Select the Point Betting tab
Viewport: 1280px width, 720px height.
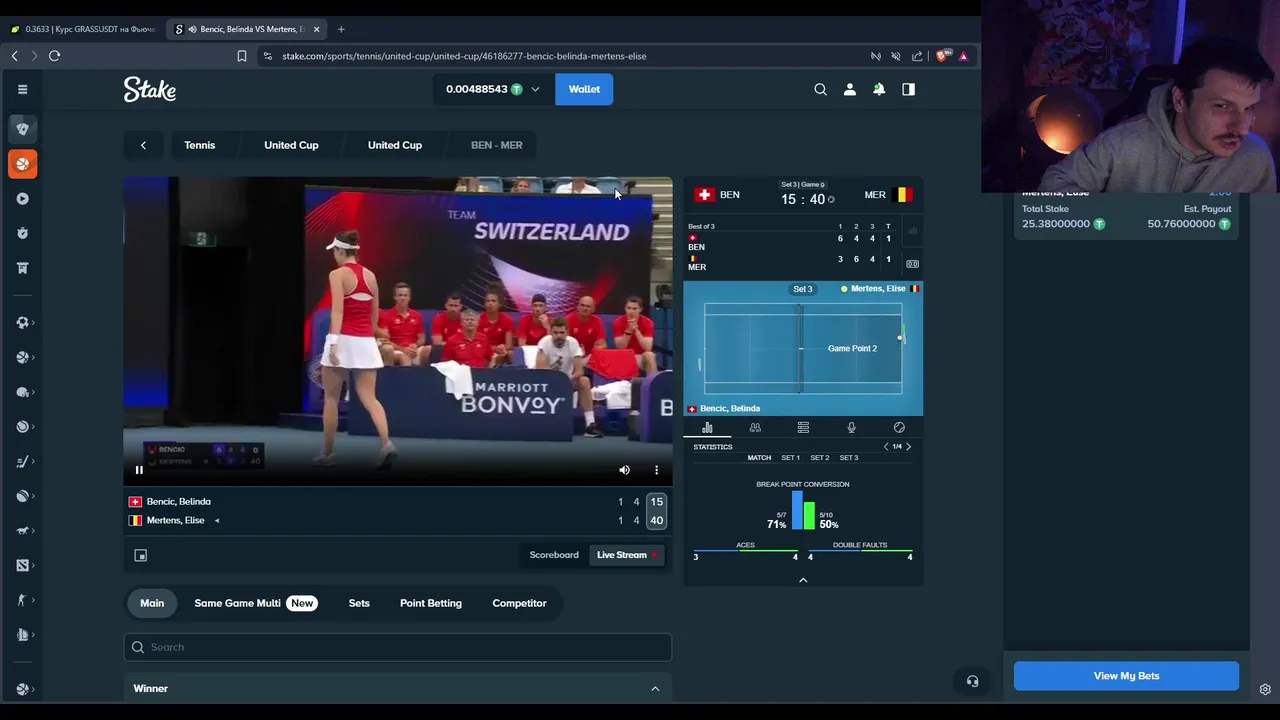point(431,603)
